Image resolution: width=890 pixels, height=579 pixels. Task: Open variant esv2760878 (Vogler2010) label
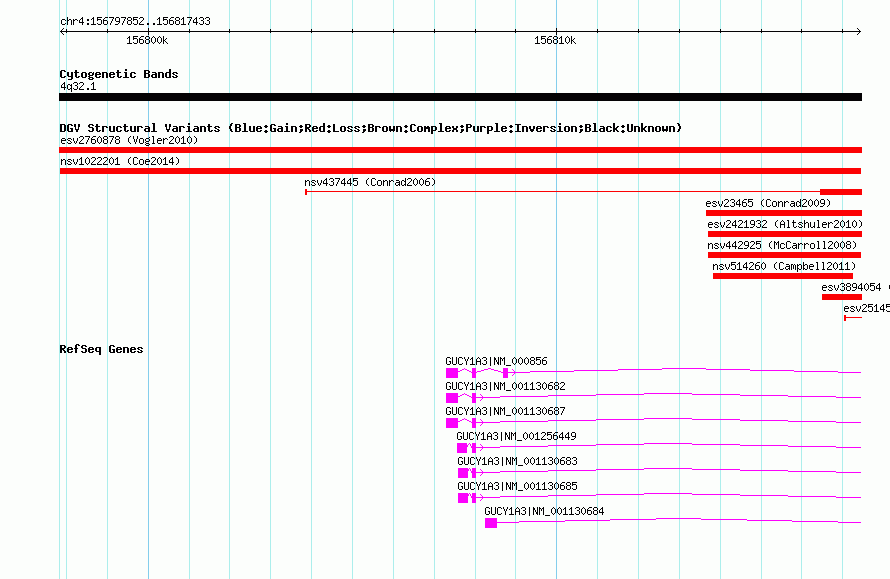click(x=129, y=140)
